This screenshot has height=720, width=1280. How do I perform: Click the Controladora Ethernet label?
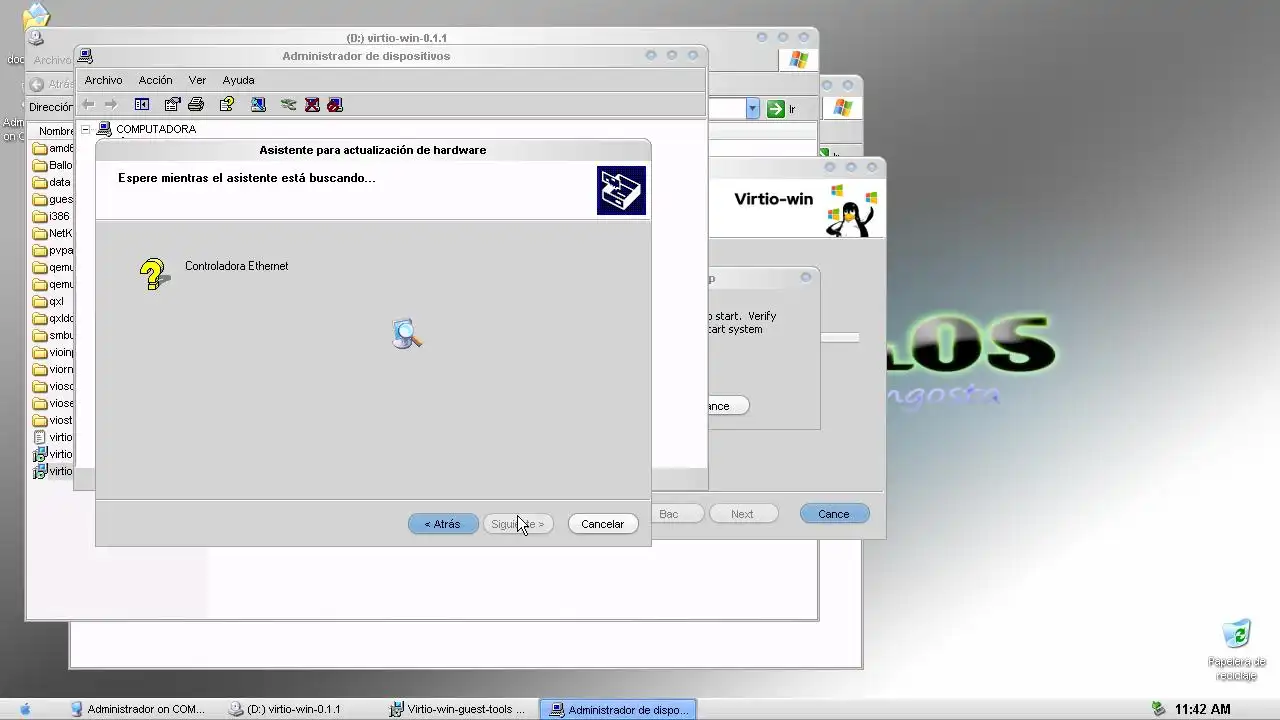[236, 266]
